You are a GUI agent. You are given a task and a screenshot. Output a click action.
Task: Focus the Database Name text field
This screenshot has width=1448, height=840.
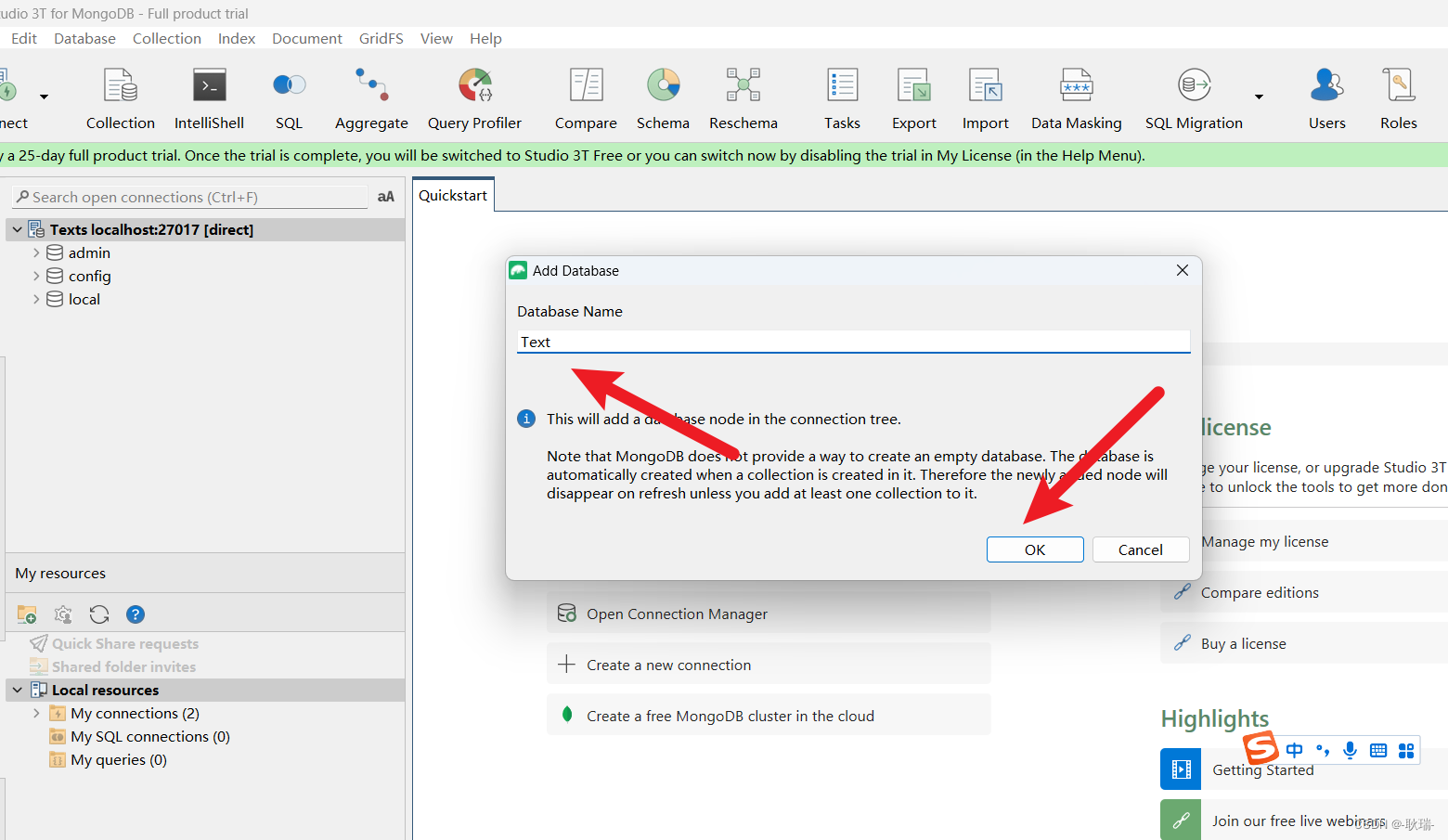point(853,342)
